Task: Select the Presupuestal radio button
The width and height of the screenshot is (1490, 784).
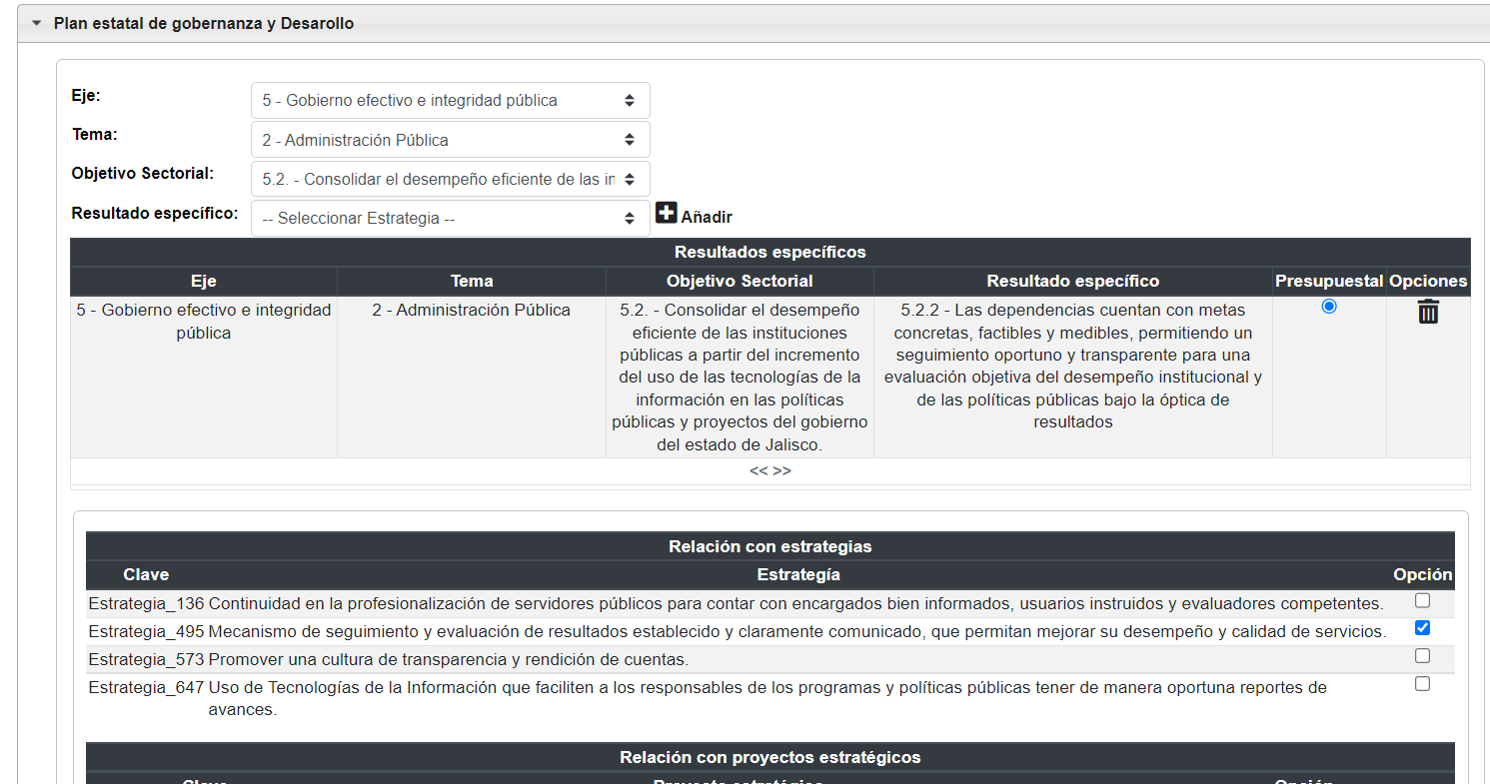Action: pyautogui.click(x=1328, y=307)
